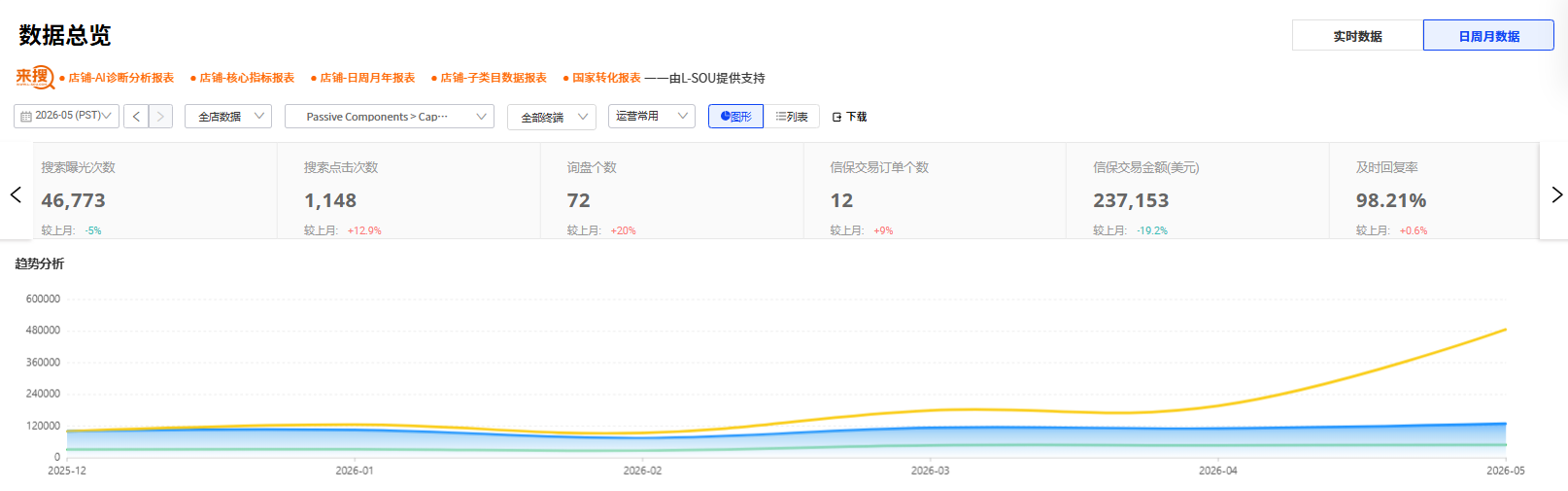Image resolution: width=1568 pixels, height=491 pixels.
Task: Go to next month arrow
Action: pyautogui.click(x=161, y=117)
